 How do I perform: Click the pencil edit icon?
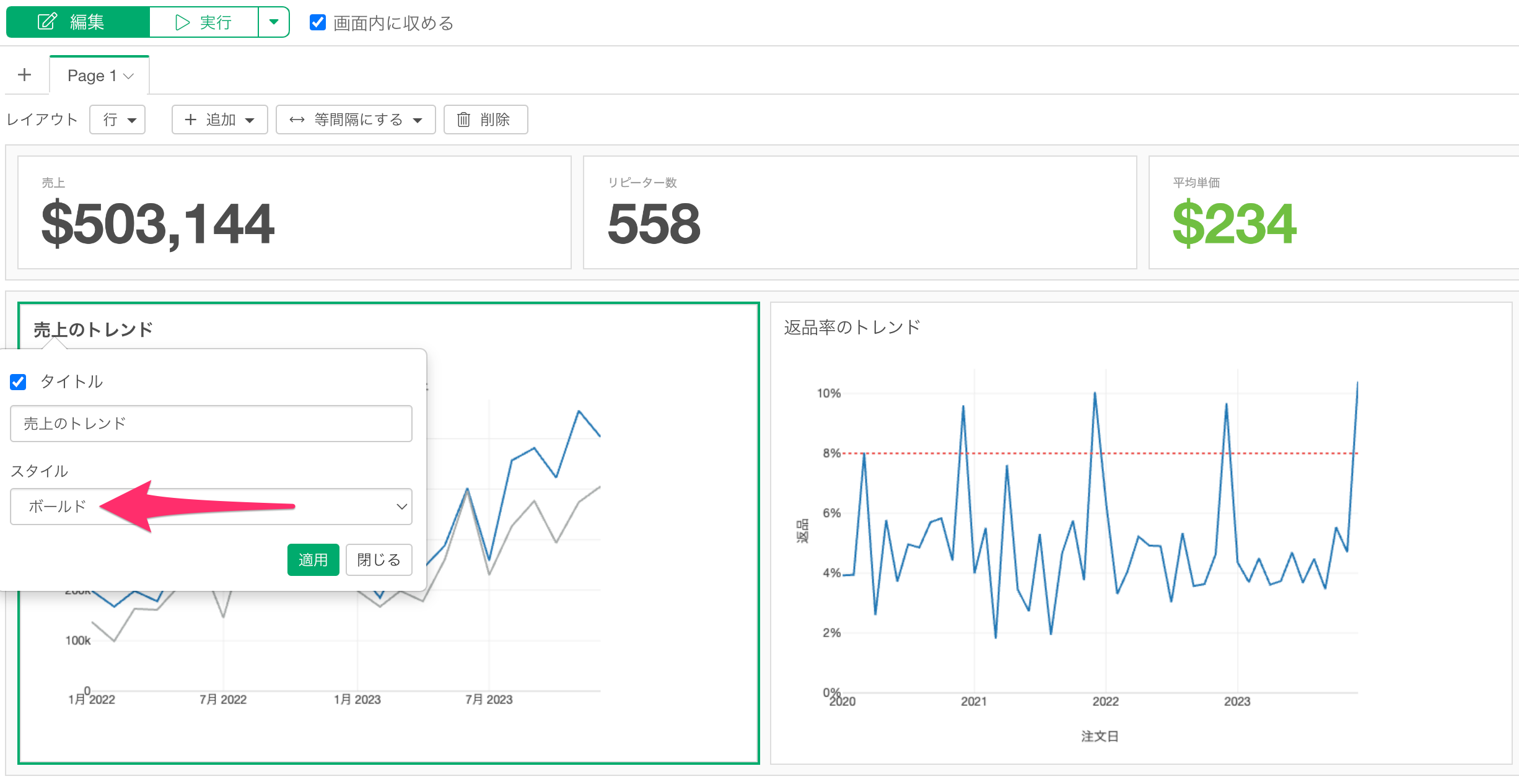(x=47, y=22)
